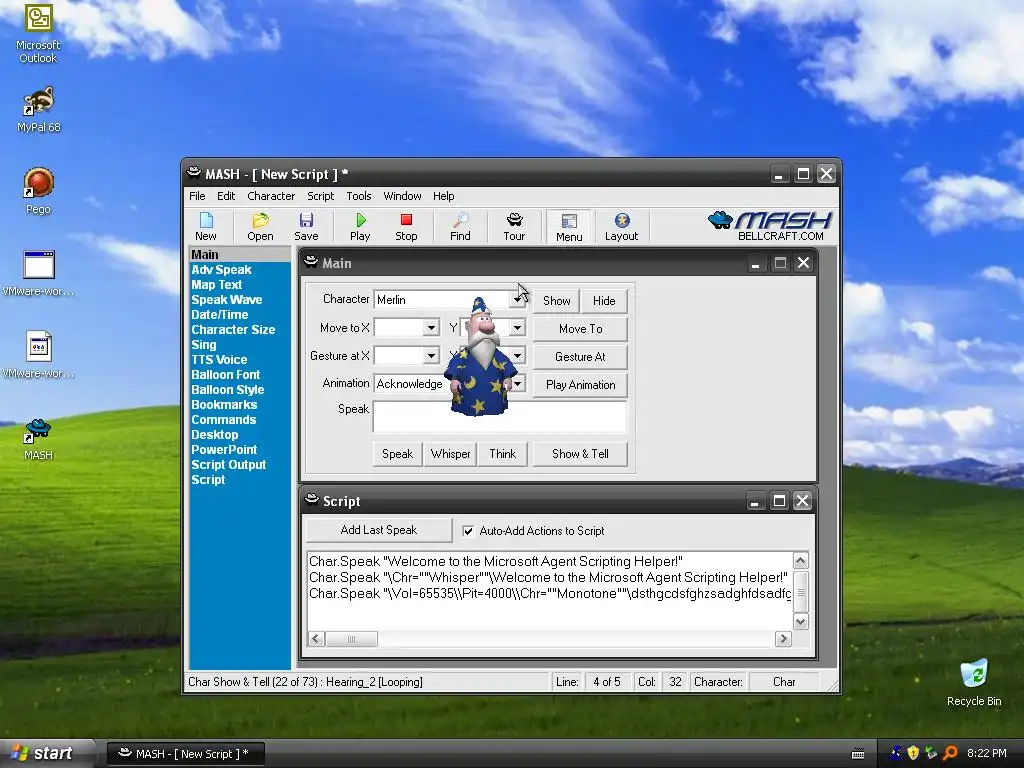Expand the Move to X dropdown

coord(431,328)
